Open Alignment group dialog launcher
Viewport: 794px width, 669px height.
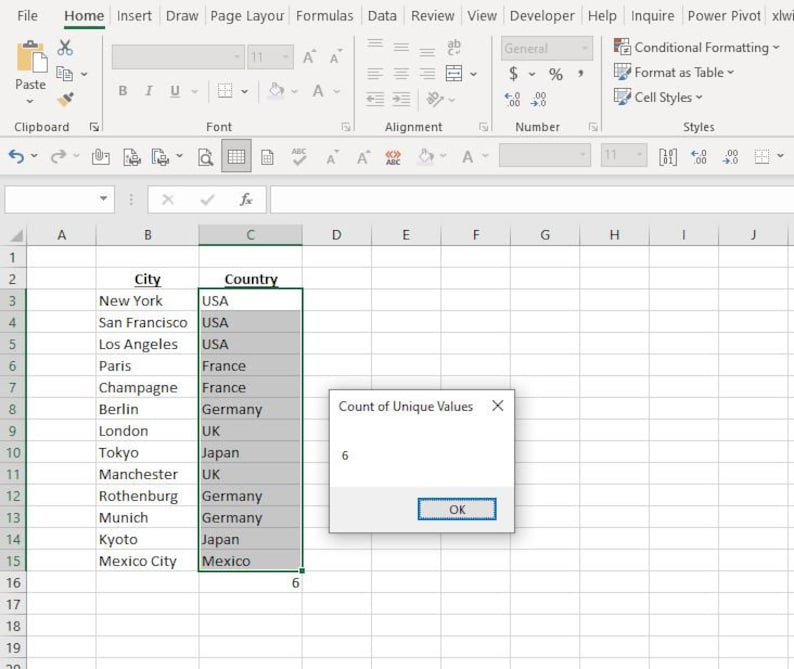click(484, 127)
